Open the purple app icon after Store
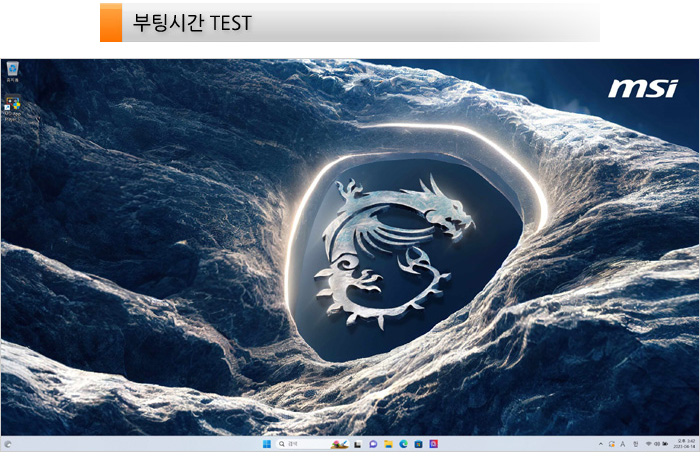Screen dimensions: 700x456 433,444
